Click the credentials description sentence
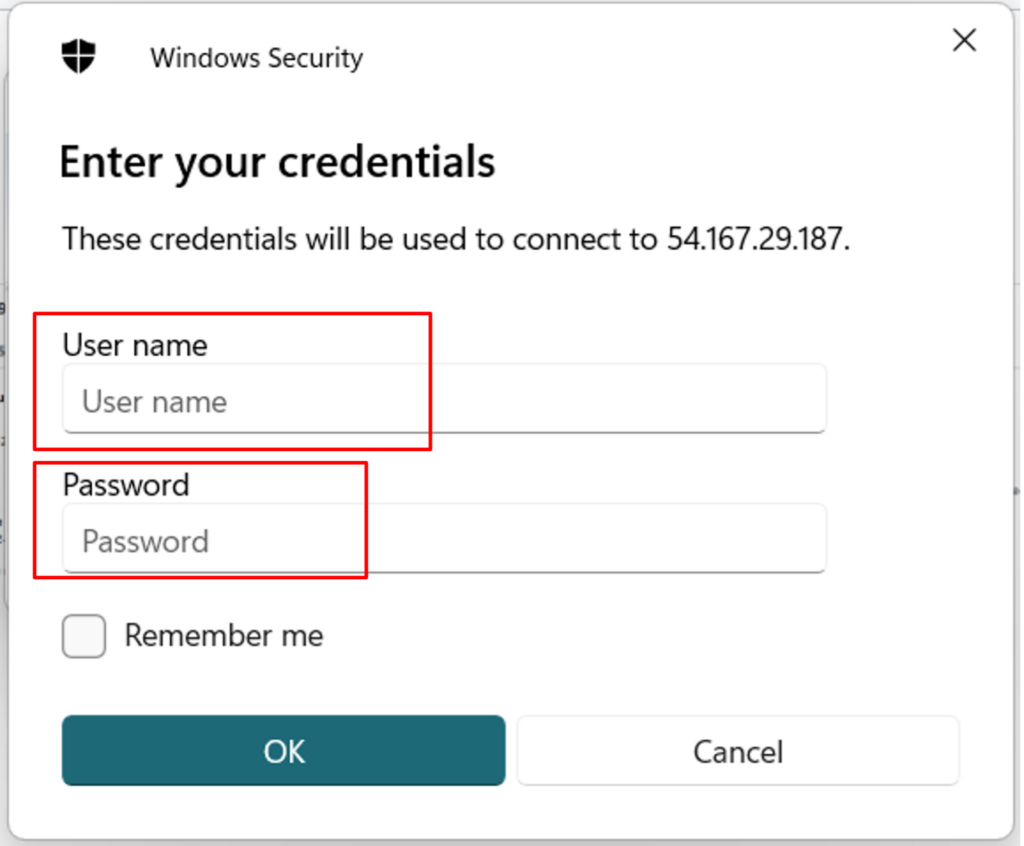The width and height of the screenshot is (1024, 846). click(456, 238)
